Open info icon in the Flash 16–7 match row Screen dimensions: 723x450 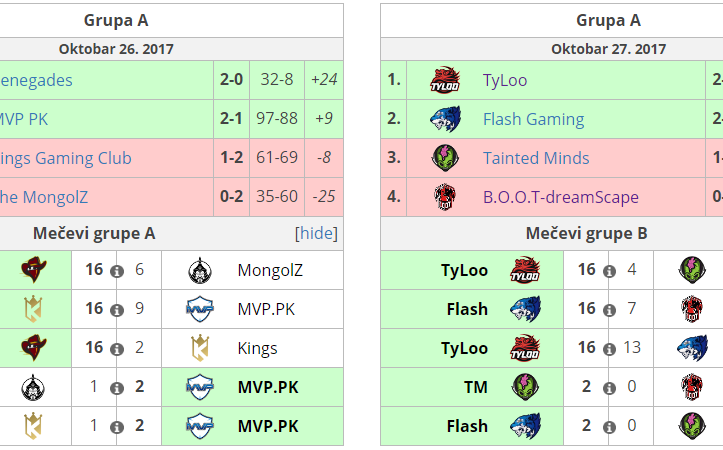[608, 310]
